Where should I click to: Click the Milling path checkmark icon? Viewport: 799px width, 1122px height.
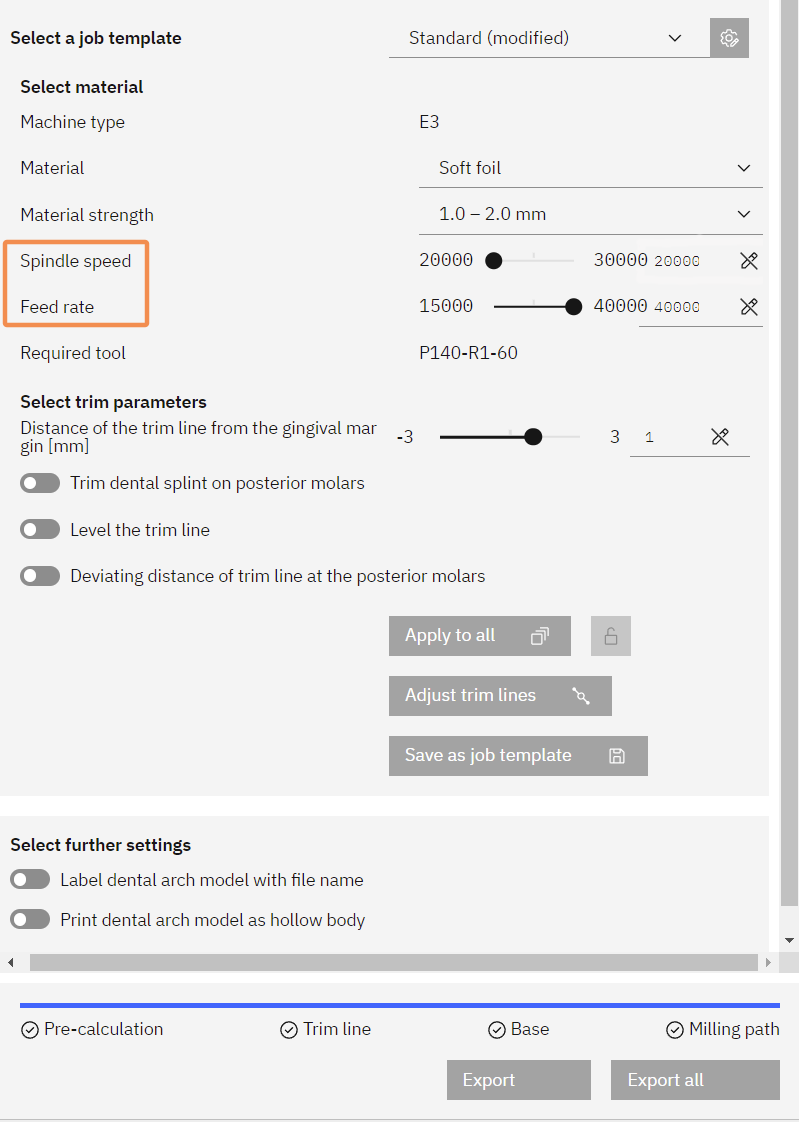click(675, 1030)
